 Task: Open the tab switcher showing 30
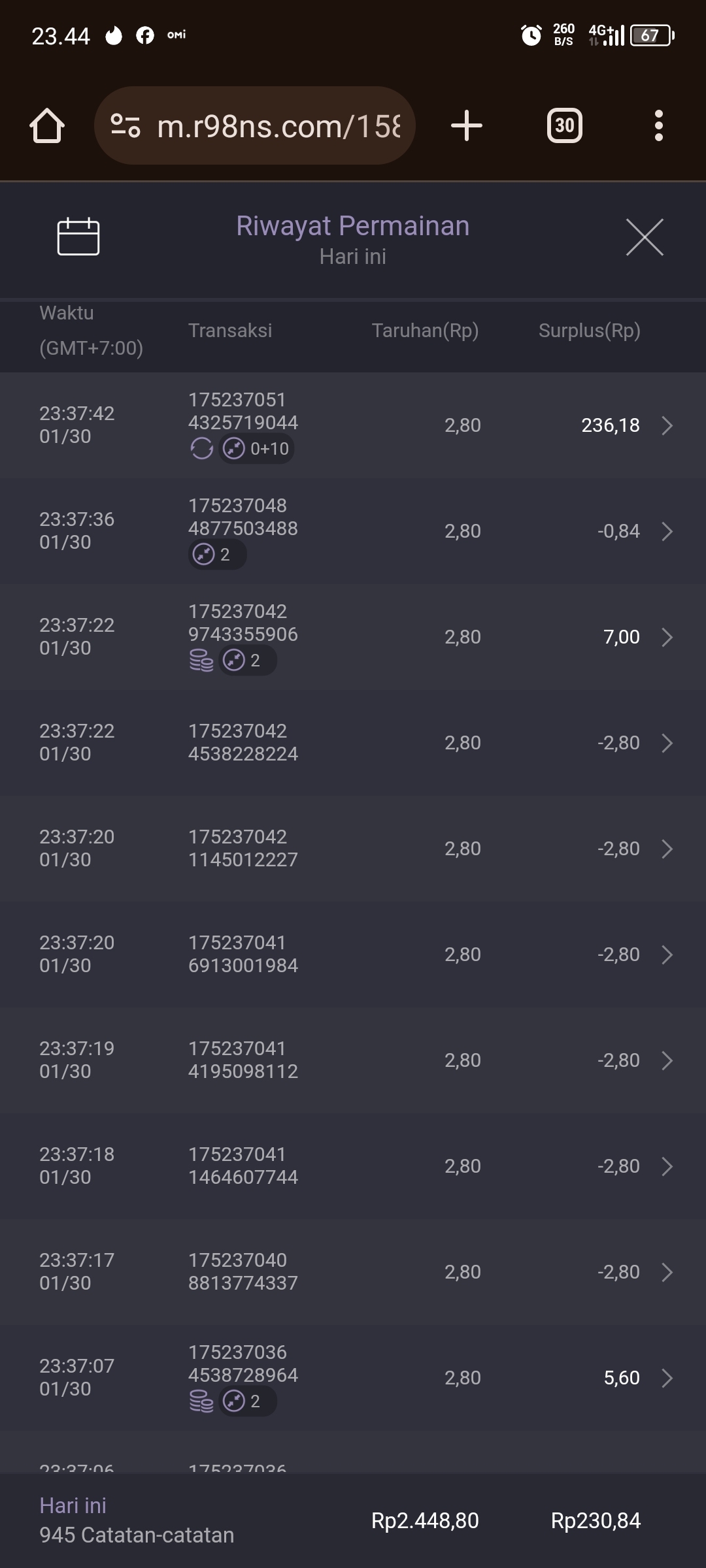click(564, 125)
